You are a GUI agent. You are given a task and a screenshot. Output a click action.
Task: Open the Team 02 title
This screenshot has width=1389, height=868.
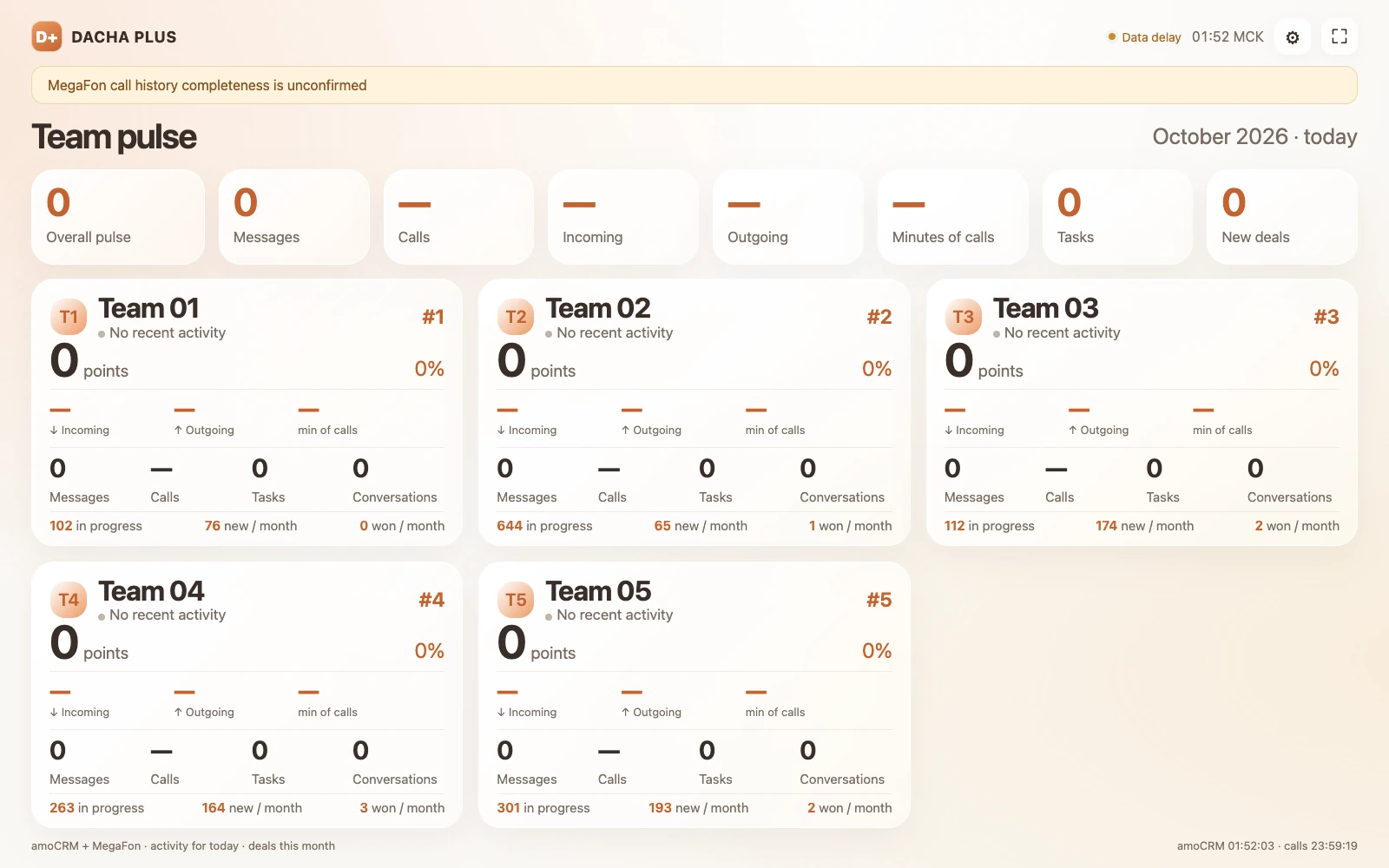[597, 308]
